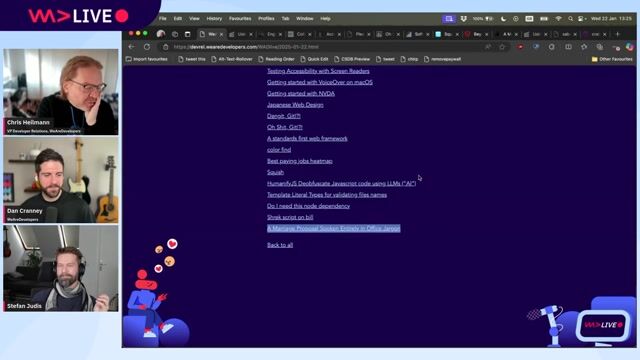Image resolution: width=640 pixels, height=360 pixels.
Task: Open site information lock icon in address bar
Action: pyautogui.click(x=165, y=47)
